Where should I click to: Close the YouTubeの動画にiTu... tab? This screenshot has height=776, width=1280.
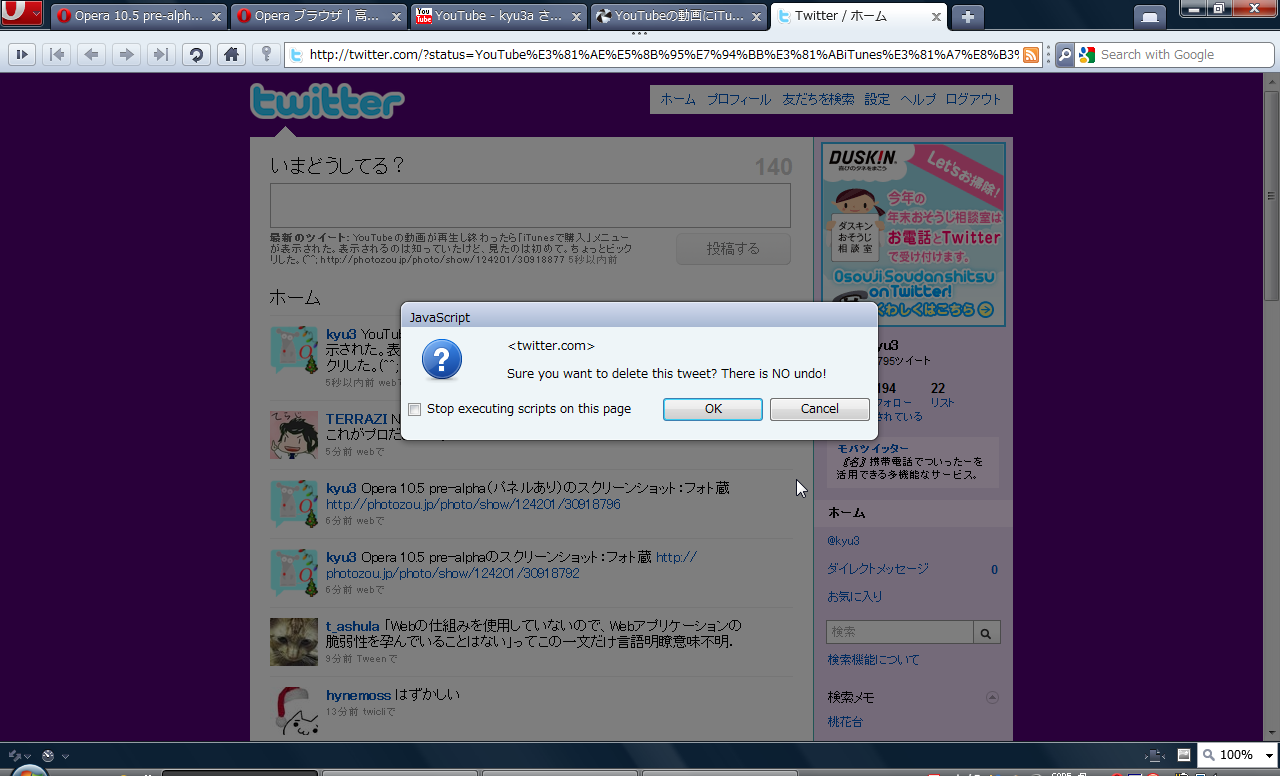point(757,17)
